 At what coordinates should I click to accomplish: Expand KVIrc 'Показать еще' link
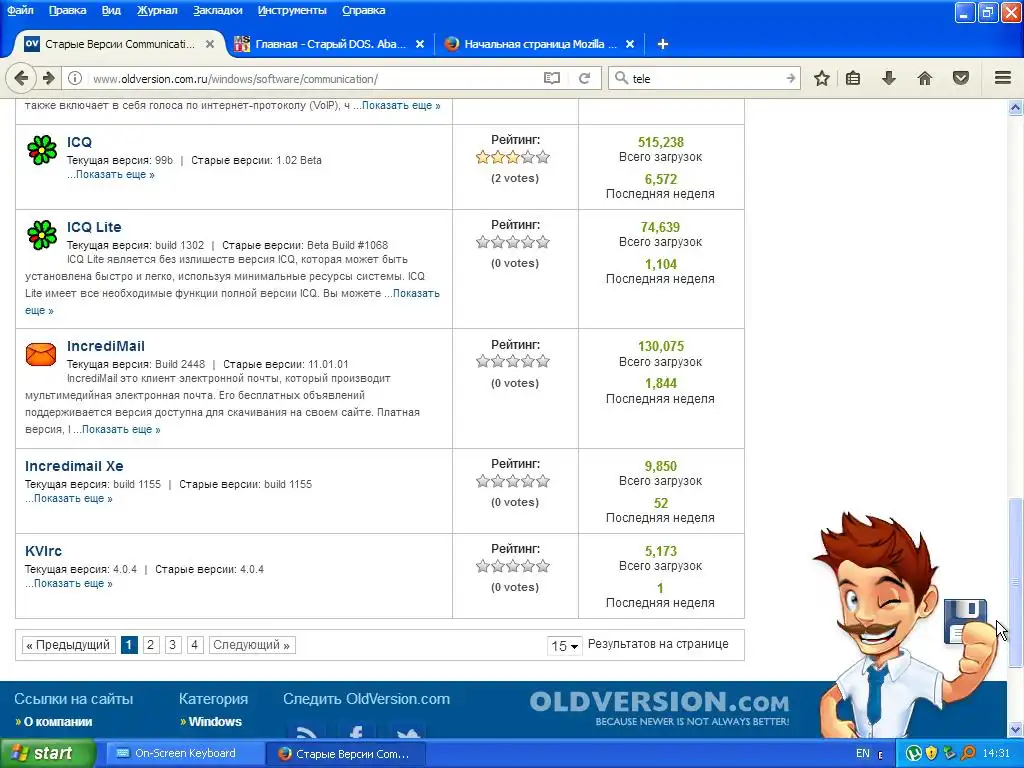(x=72, y=583)
